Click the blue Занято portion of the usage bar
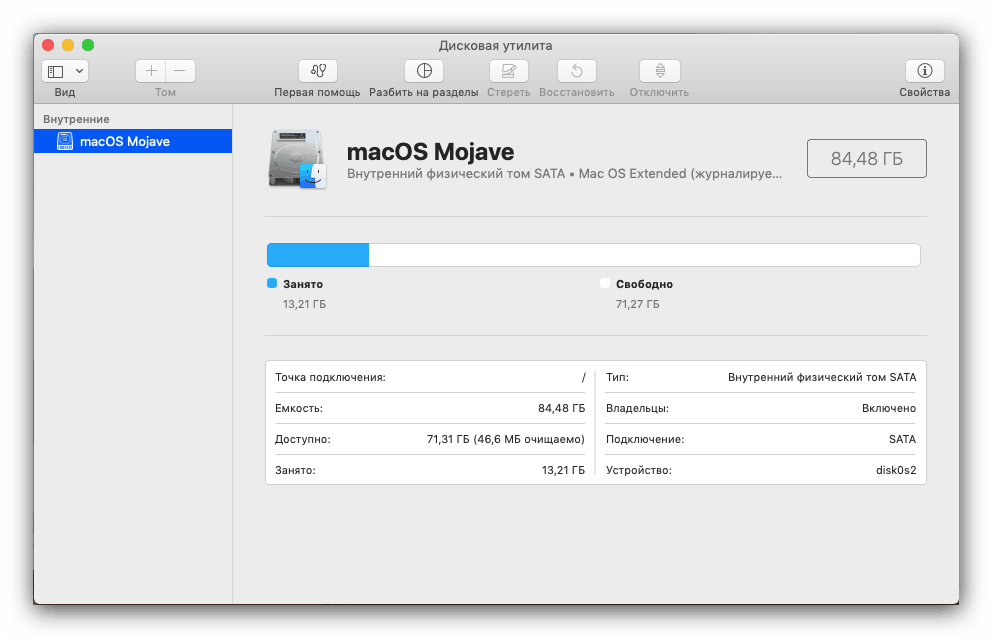This screenshot has width=992, height=638. click(316, 254)
